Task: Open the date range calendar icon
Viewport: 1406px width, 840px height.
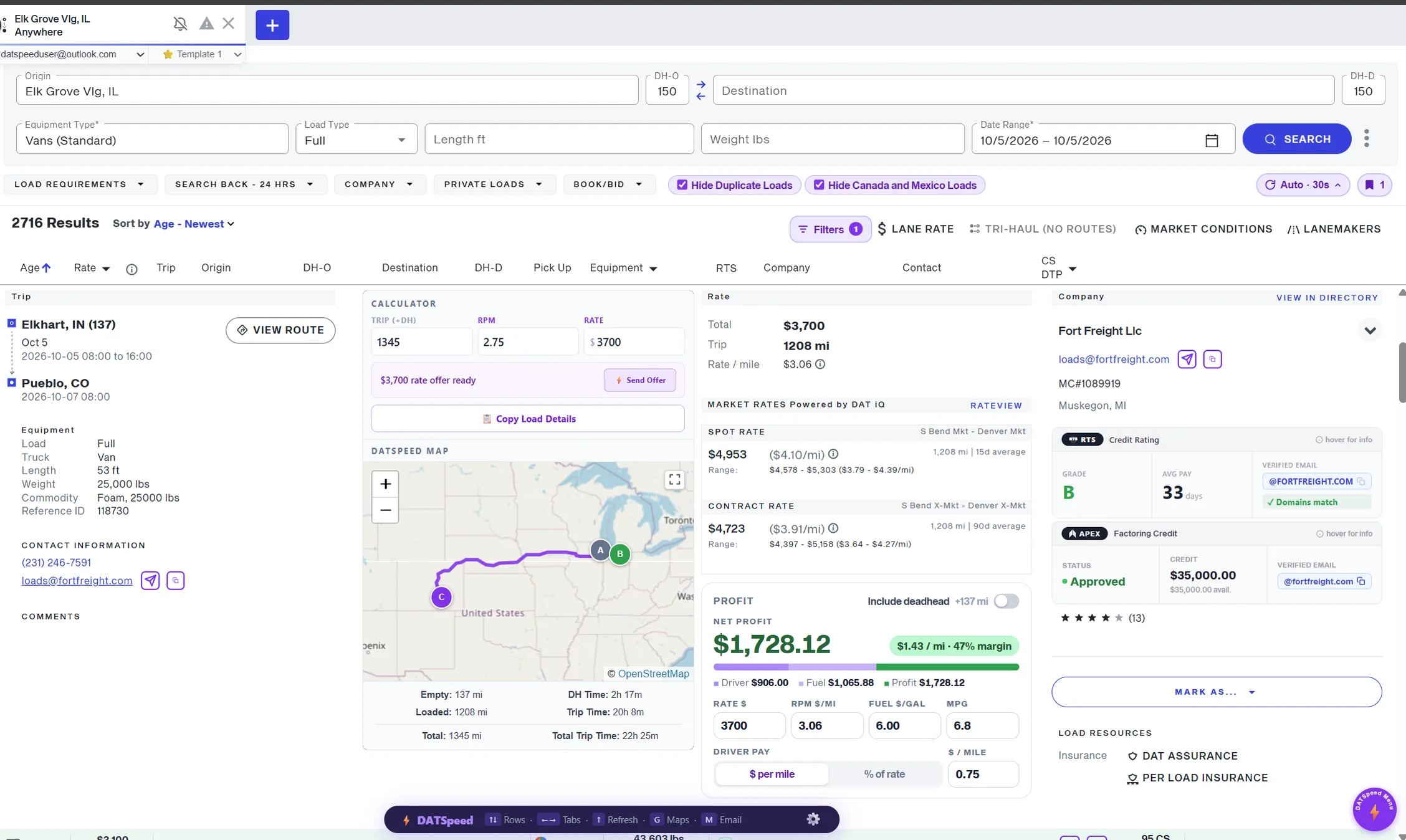Action: point(1211,140)
